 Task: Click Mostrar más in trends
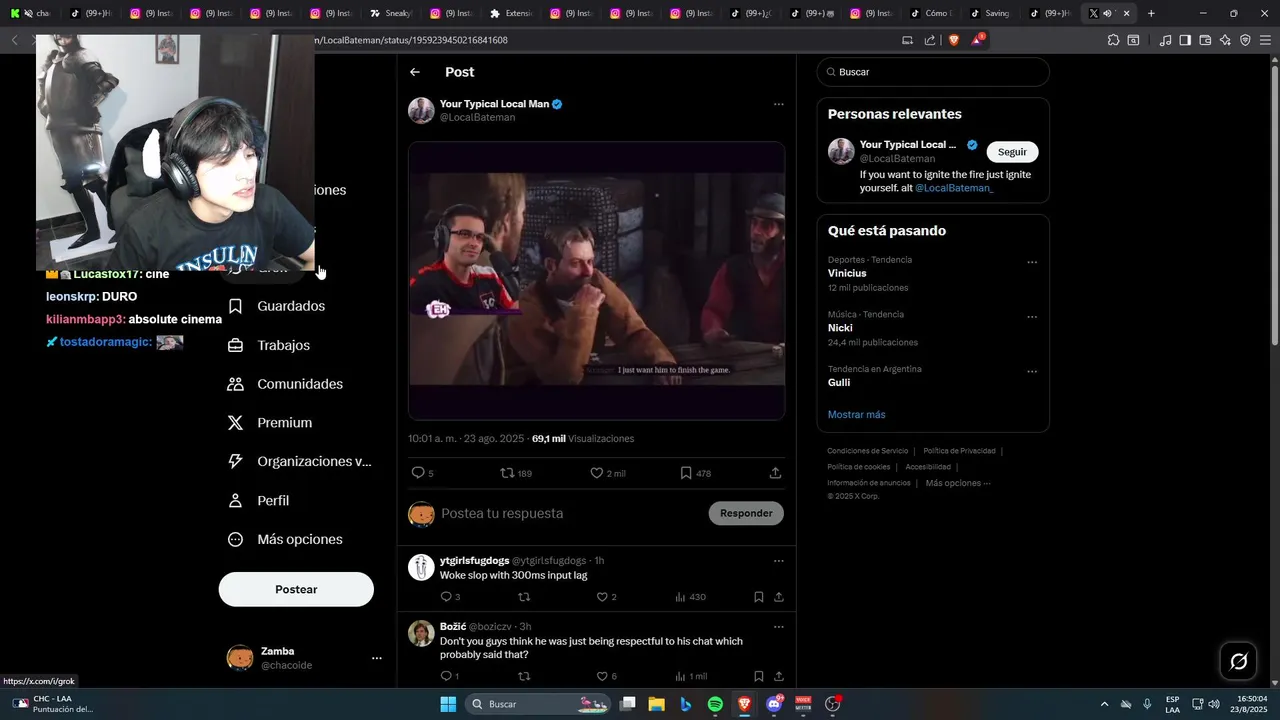point(856,414)
